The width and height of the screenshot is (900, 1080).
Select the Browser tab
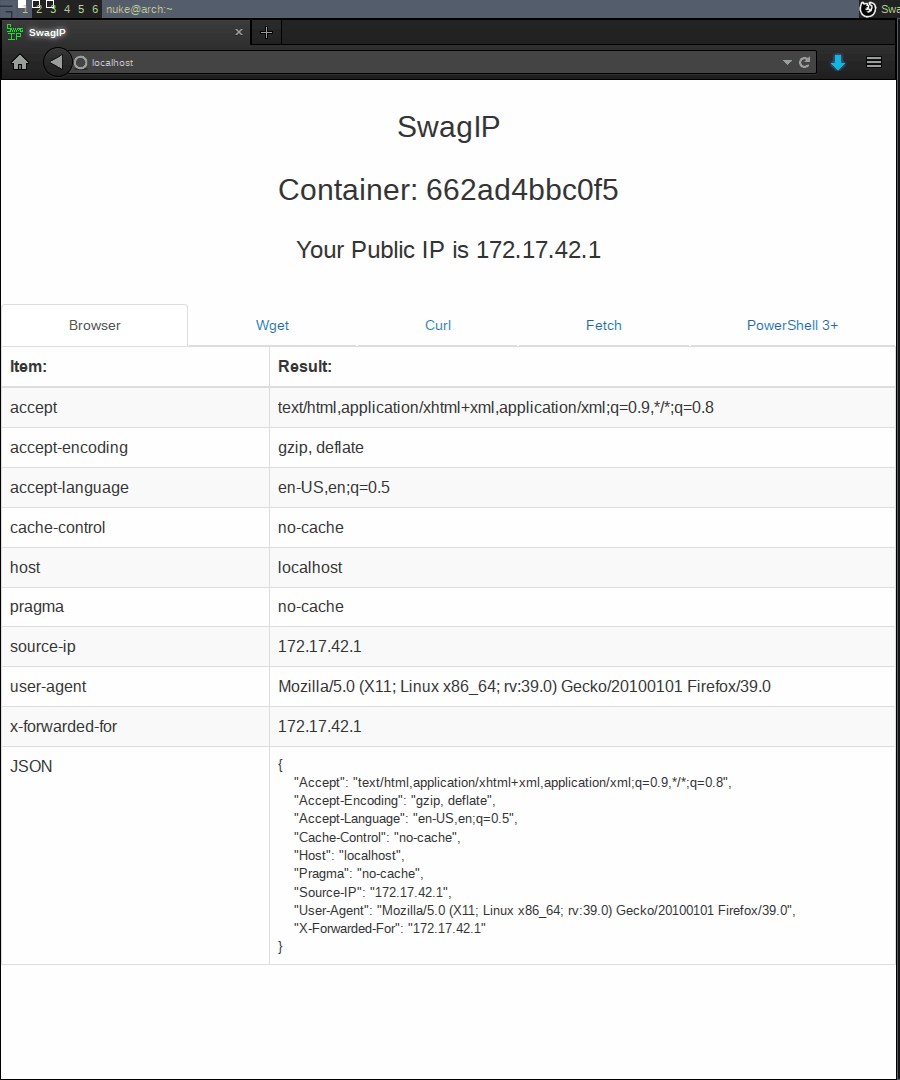click(x=94, y=325)
